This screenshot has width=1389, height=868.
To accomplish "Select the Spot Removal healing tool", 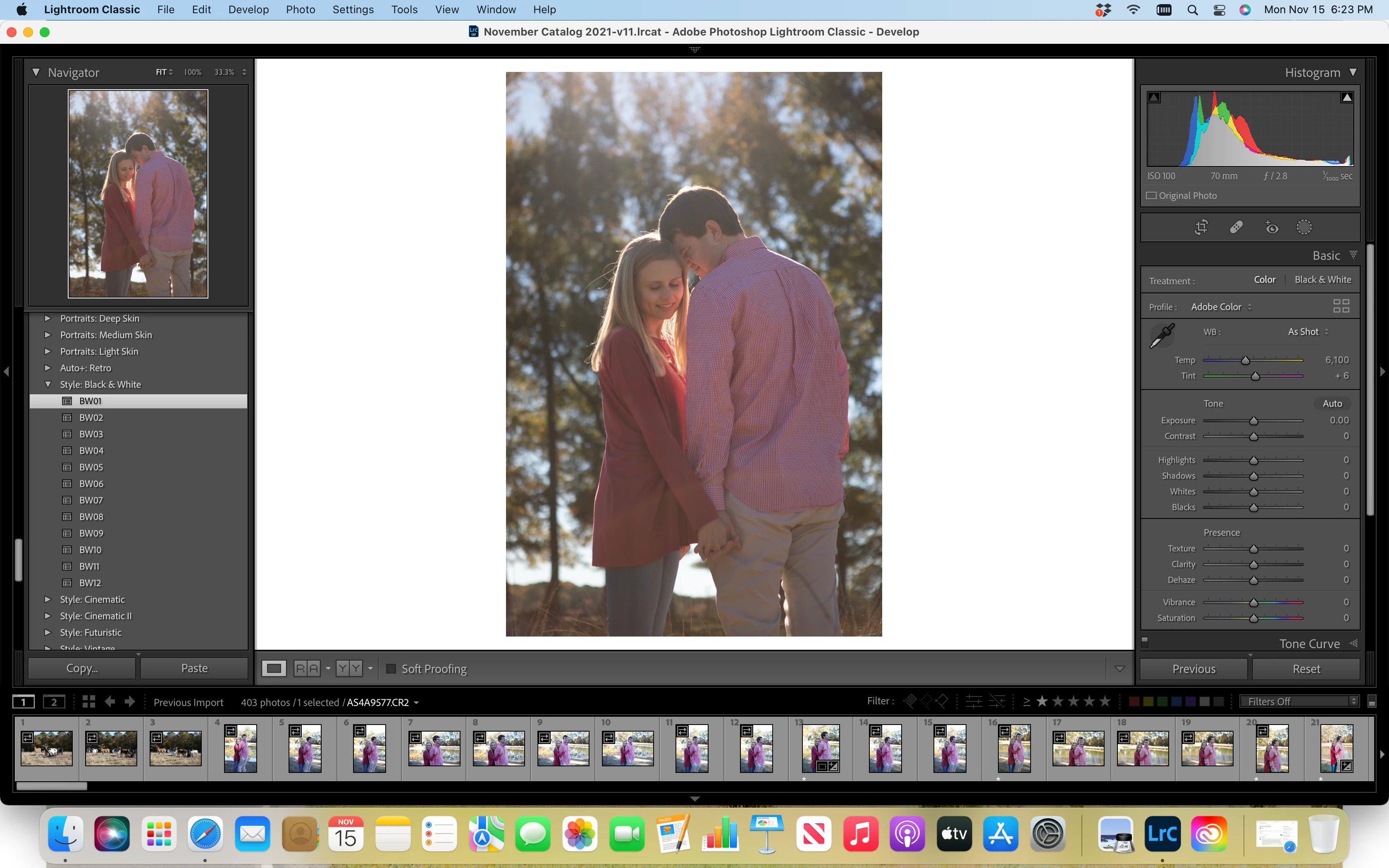I will pos(1236,227).
